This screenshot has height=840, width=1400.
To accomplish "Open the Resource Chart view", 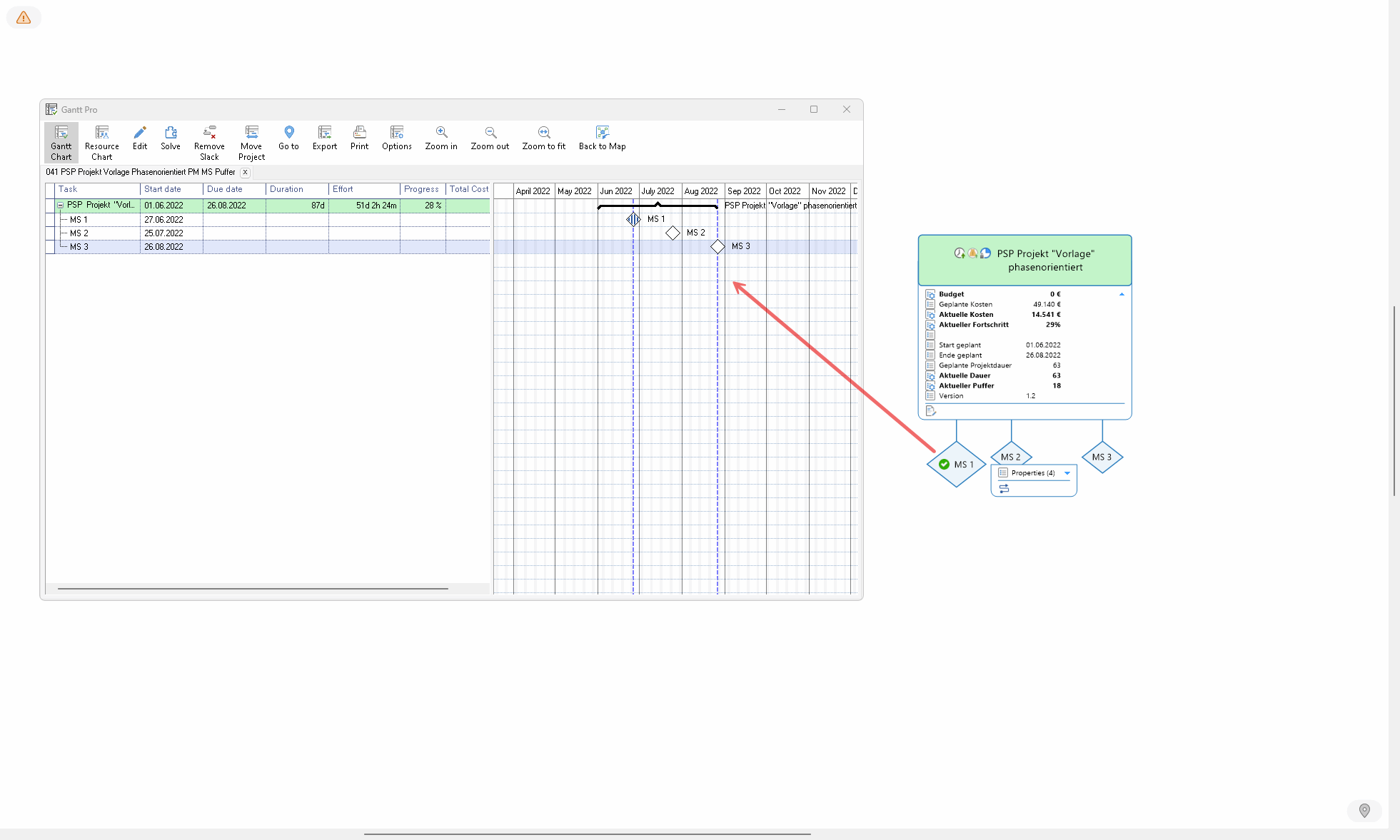I will (101, 142).
